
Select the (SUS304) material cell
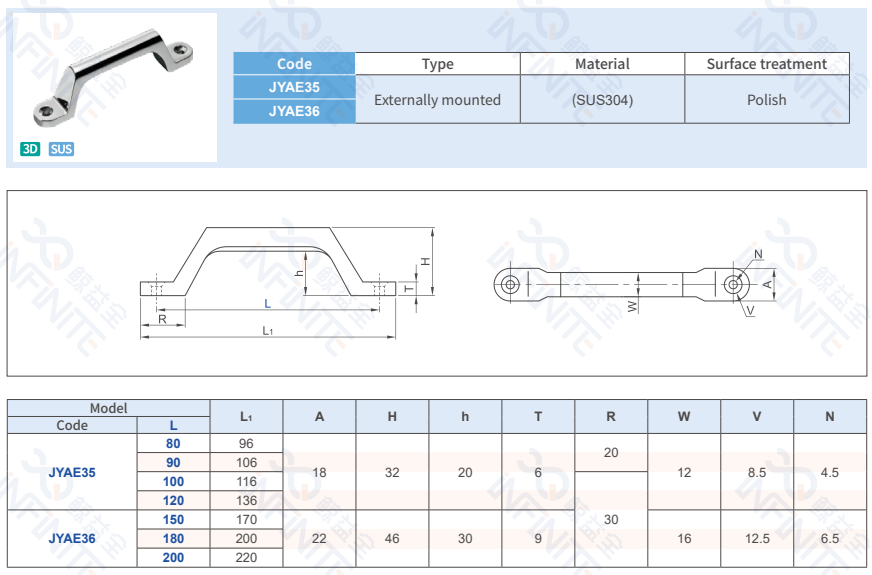click(x=602, y=100)
